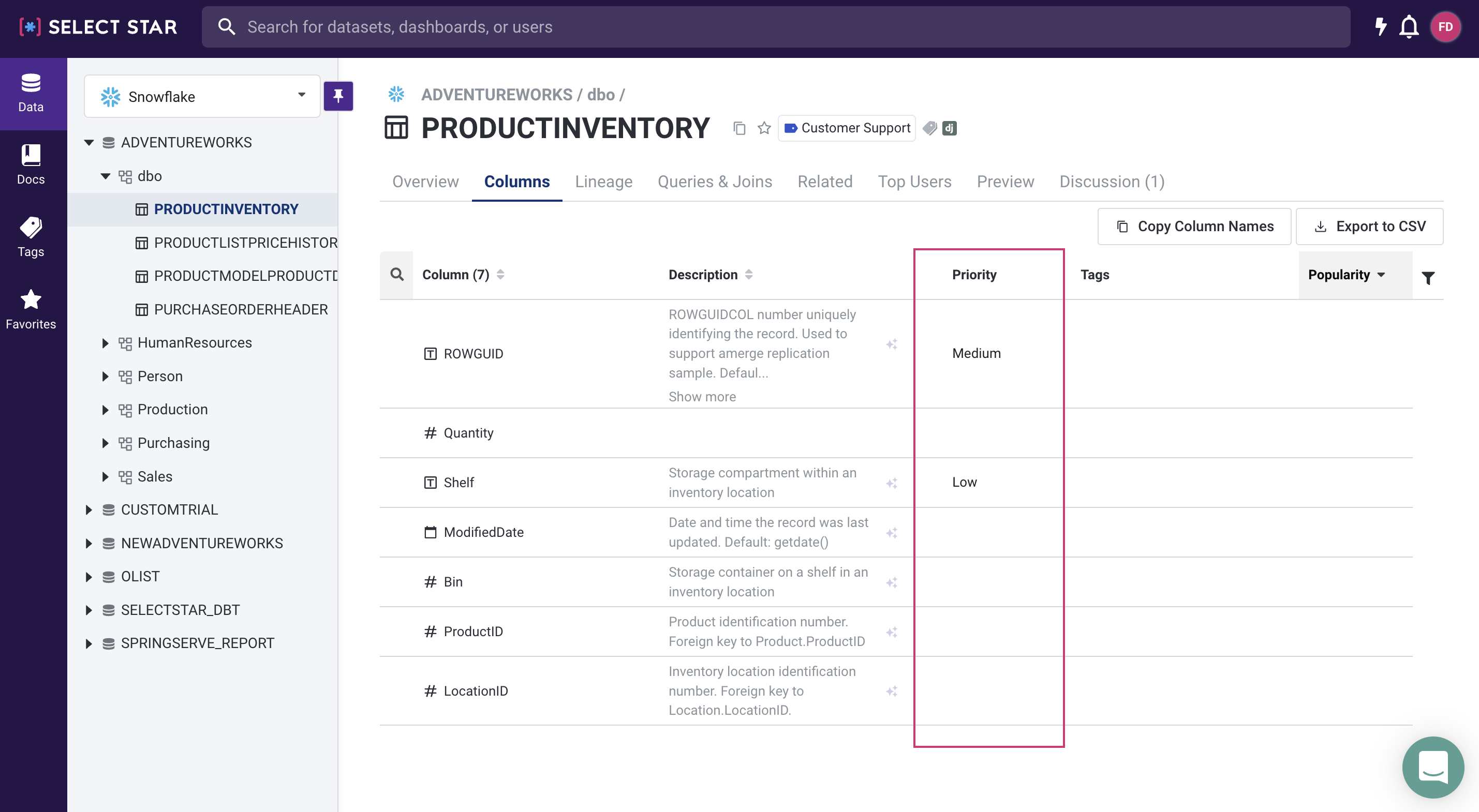This screenshot has width=1479, height=812.
Task: Click AI sparkle icon for ROWGUID description
Action: tap(892, 344)
